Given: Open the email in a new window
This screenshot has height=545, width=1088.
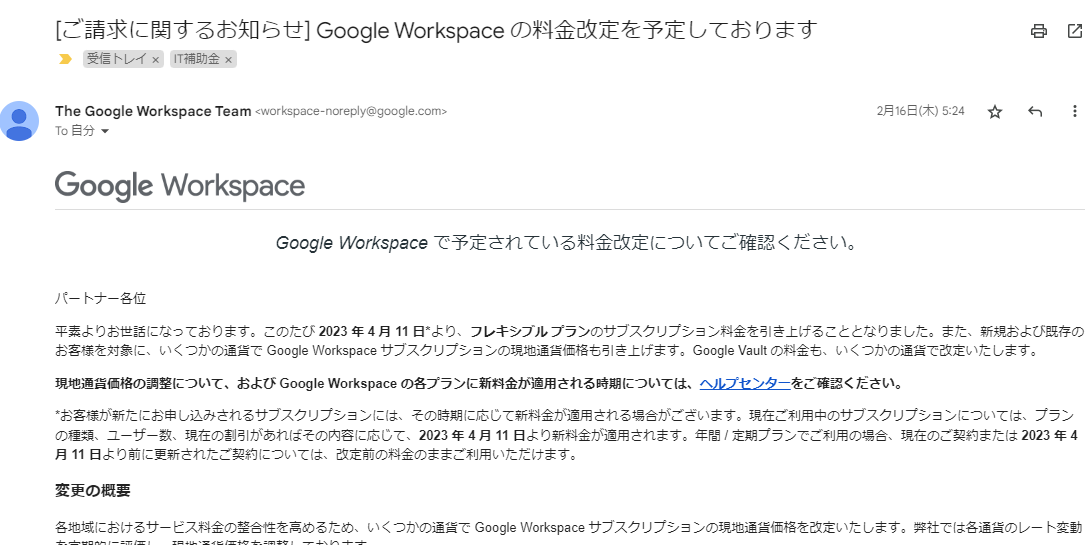Looking at the screenshot, I should [x=1075, y=31].
